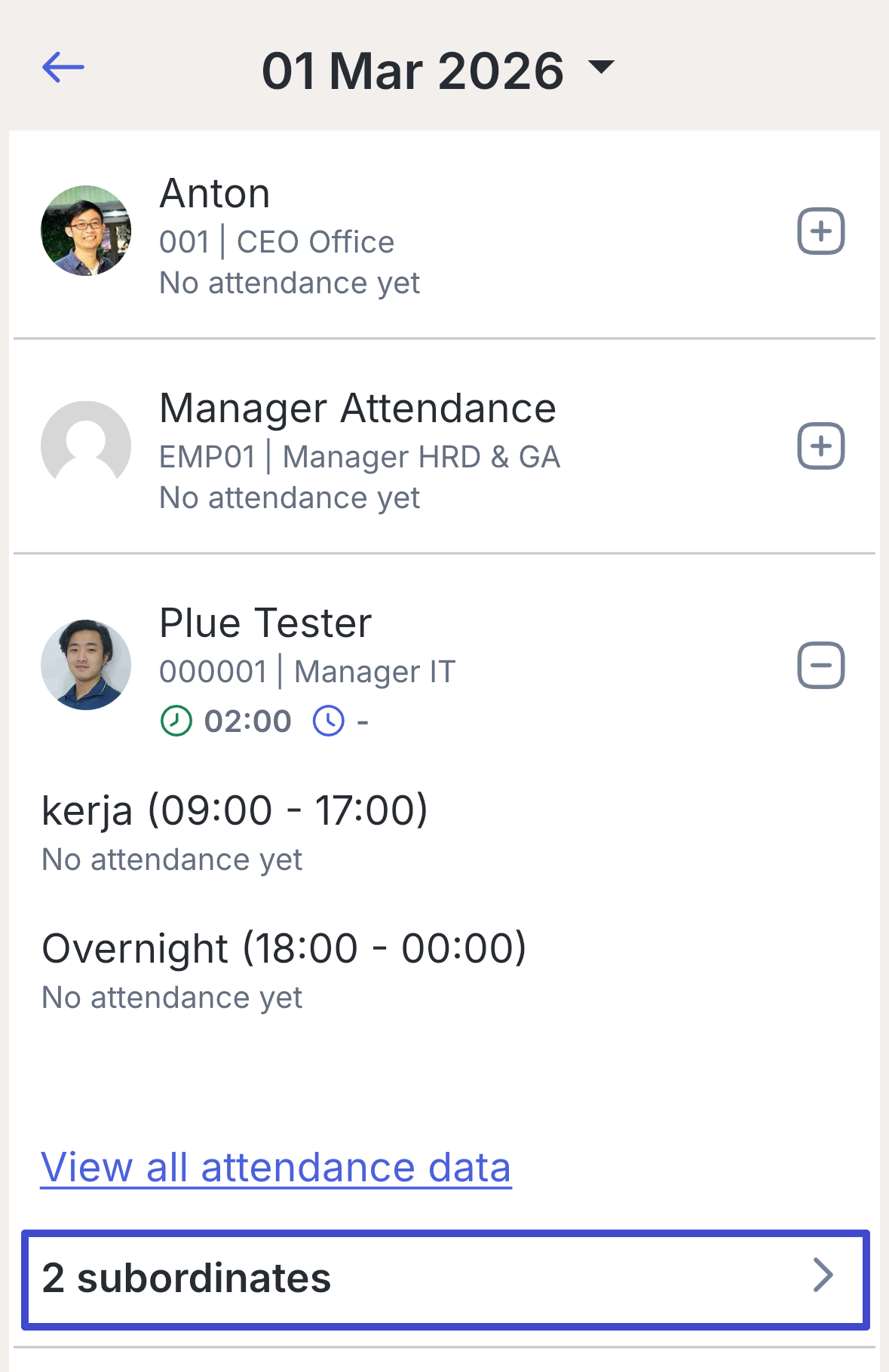
Task: Collapse Plue Tester's attendance details
Action: tap(820, 666)
